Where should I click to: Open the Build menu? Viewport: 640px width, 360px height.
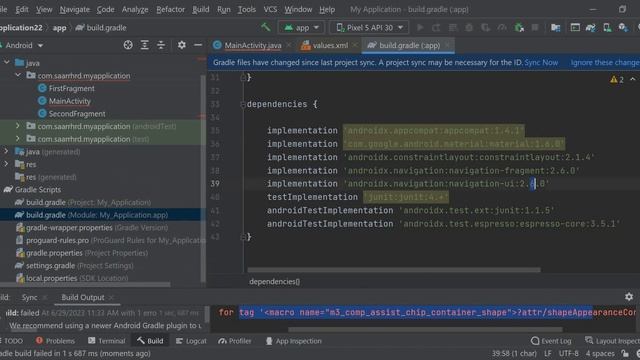coord(200,9)
